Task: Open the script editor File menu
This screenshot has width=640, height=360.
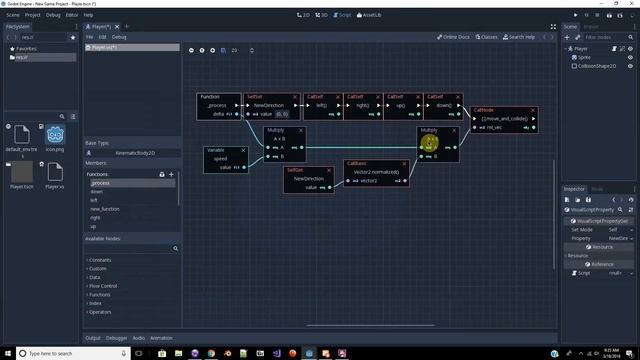Action: [x=89, y=37]
